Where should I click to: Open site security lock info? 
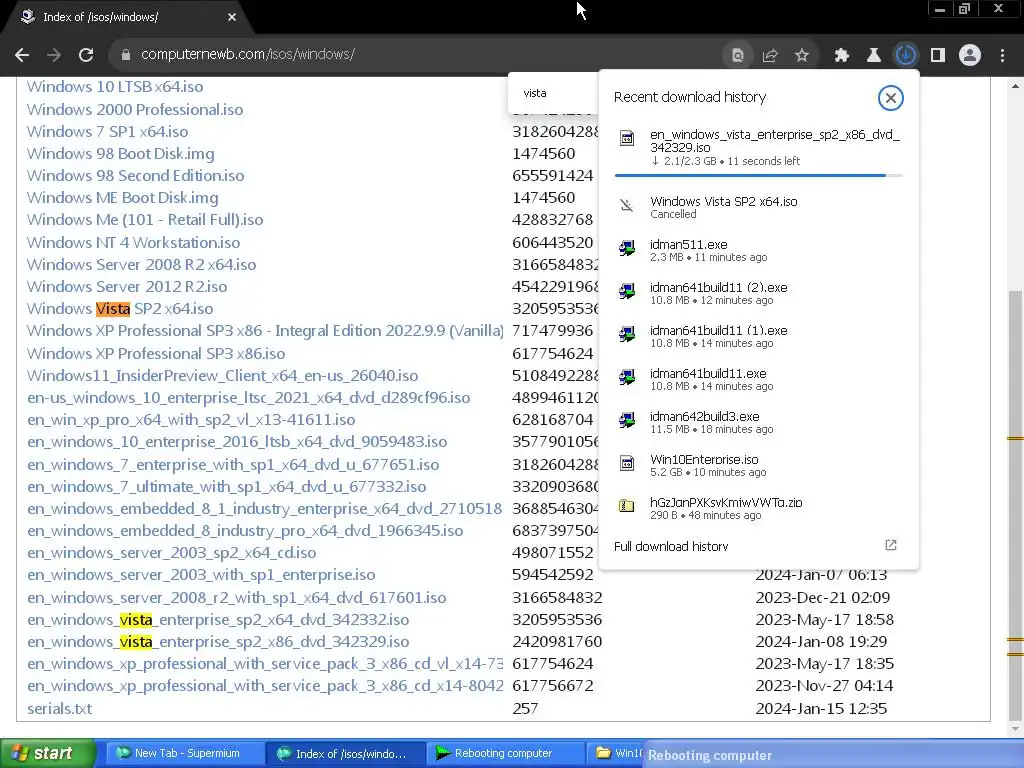point(126,55)
